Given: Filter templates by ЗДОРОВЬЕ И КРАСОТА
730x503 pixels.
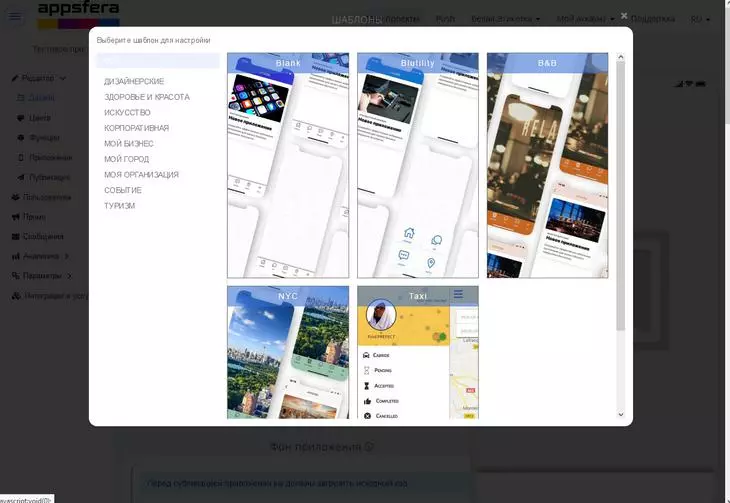Looking at the screenshot, I should click(x=147, y=97).
